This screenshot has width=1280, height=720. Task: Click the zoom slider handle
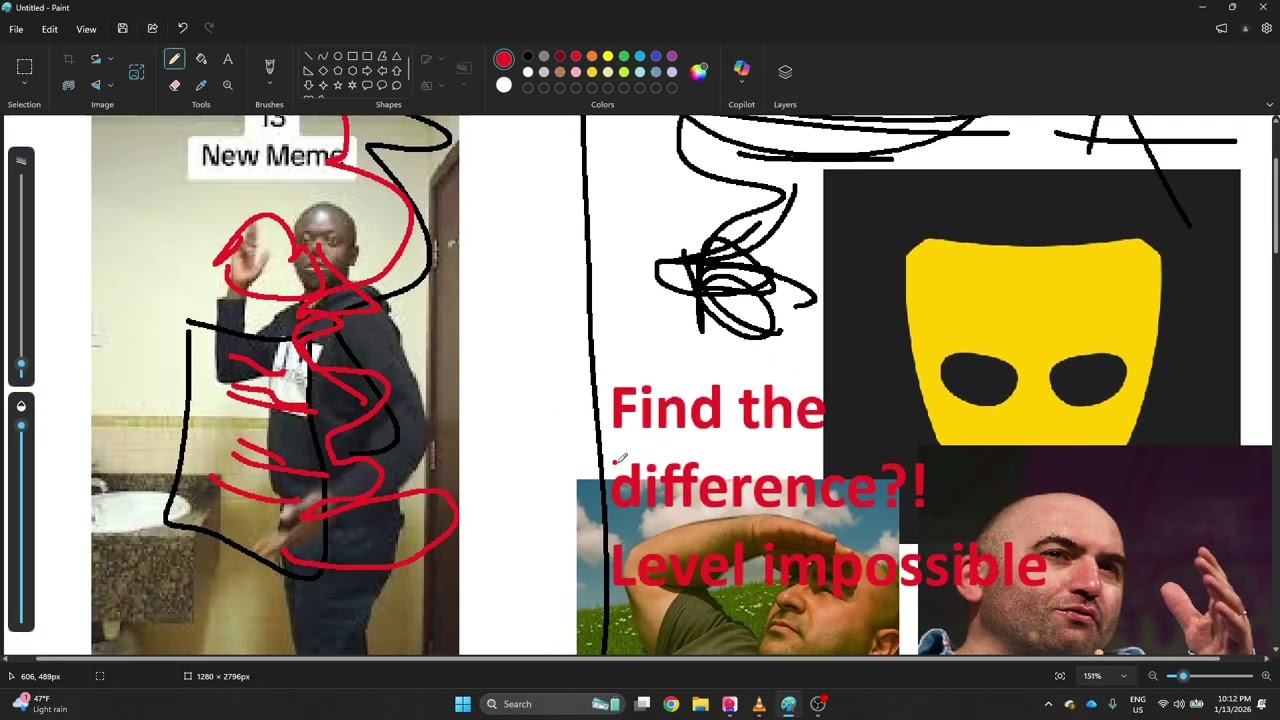tap(1183, 676)
